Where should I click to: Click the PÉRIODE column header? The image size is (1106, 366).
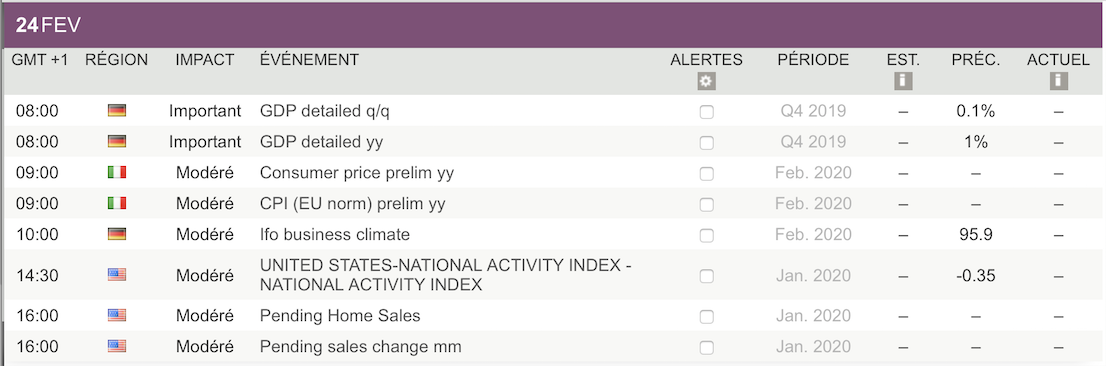pos(813,60)
